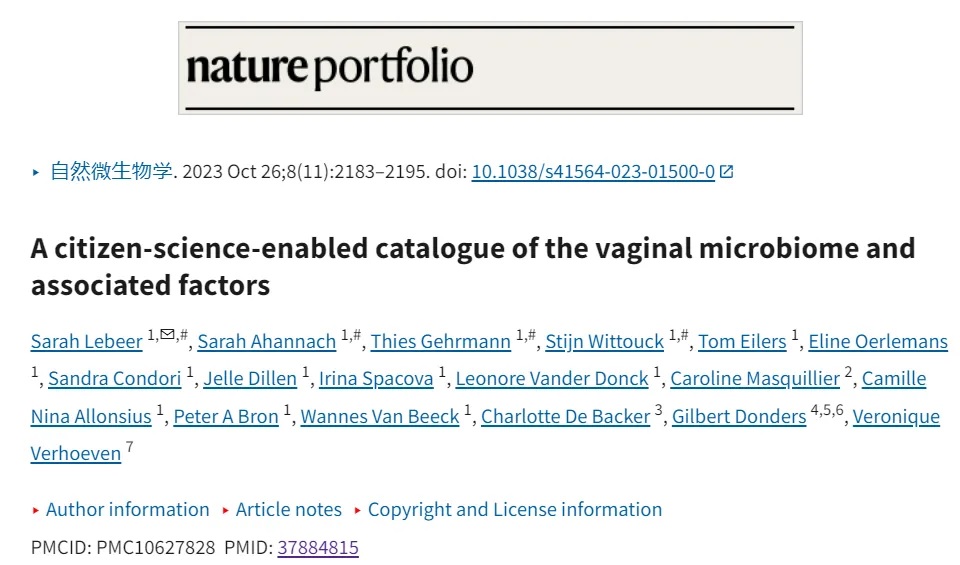Open author Sarah Lebeer's link
Image resolution: width=960 pixels, height=565 pixels.
pos(86,342)
